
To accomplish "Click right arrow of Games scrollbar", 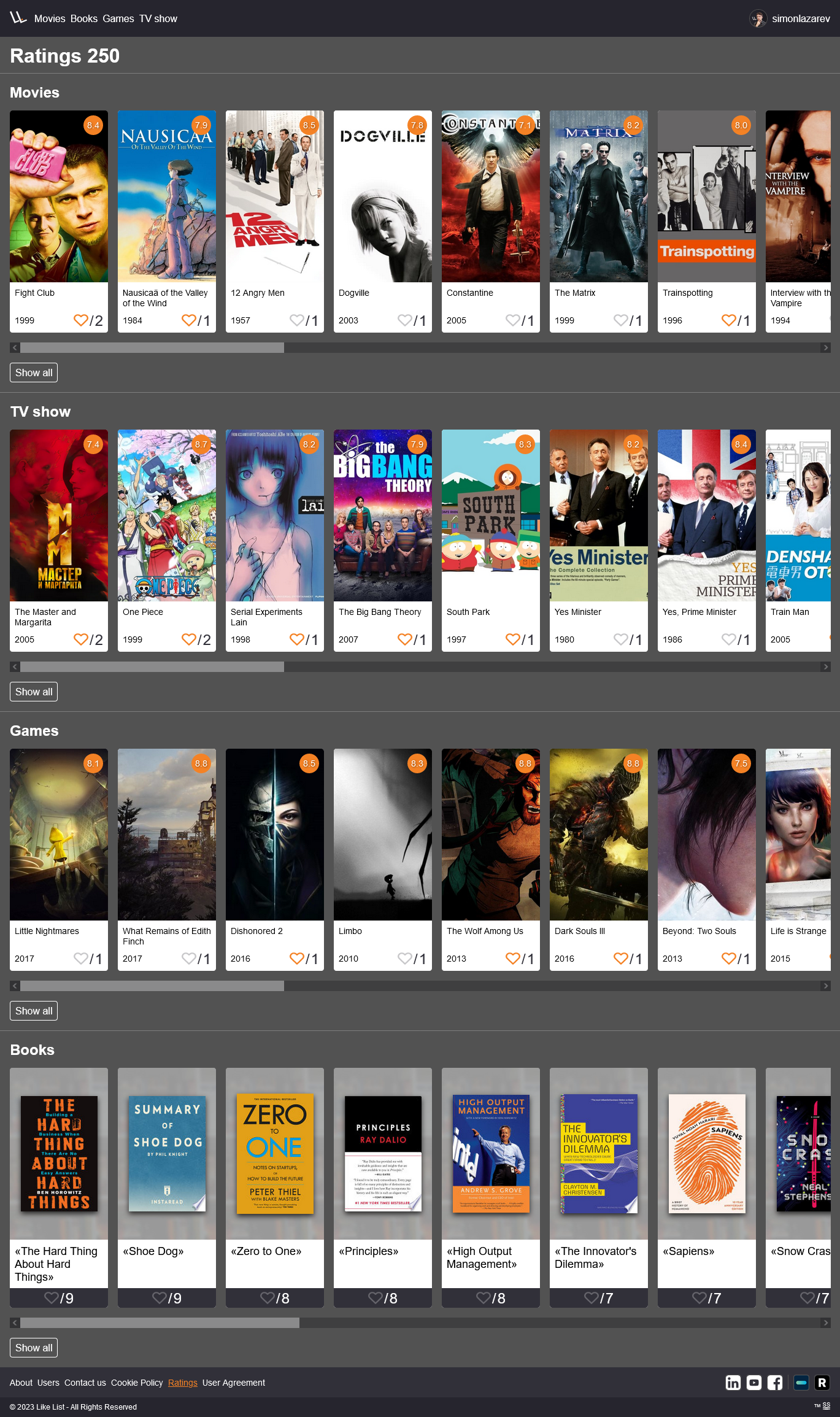I will coord(825,986).
